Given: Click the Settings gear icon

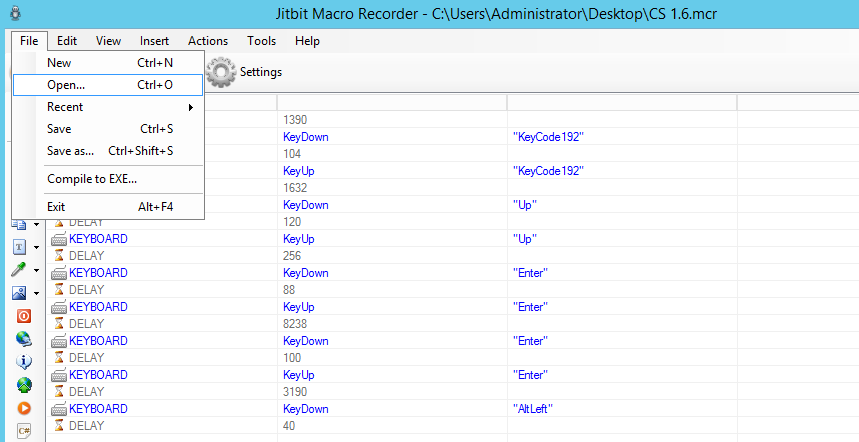Looking at the screenshot, I should coord(221,72).
